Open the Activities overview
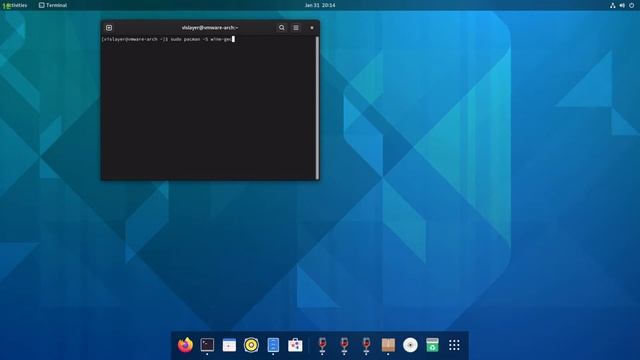This screenshot has height=360, width=640. 15,5
